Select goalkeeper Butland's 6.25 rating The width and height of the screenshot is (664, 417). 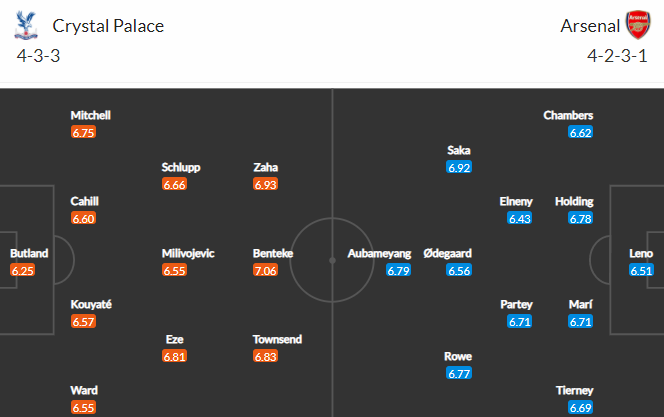click(22, 270)
